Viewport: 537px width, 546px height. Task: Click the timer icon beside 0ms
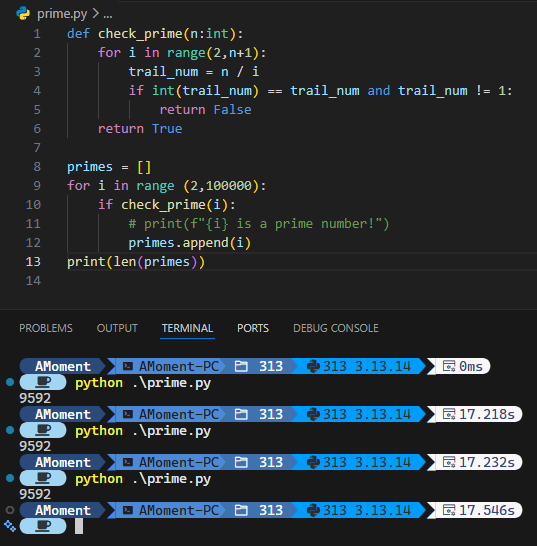[449, 366]
